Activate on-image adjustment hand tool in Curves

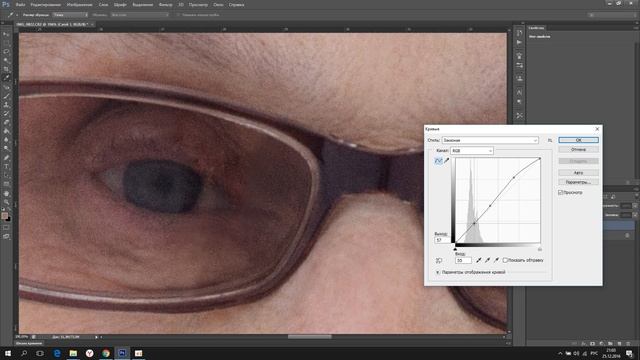pos(439,260)
